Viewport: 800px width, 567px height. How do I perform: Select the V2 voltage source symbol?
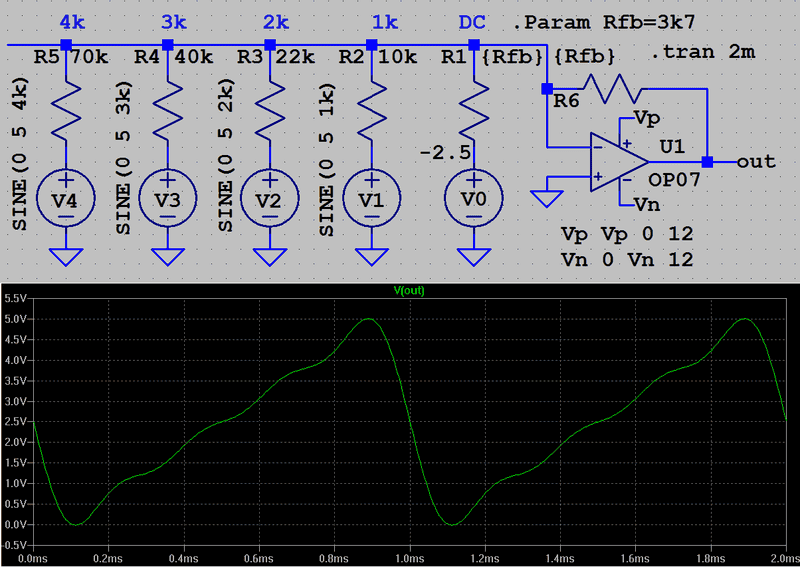click(270, 199)
